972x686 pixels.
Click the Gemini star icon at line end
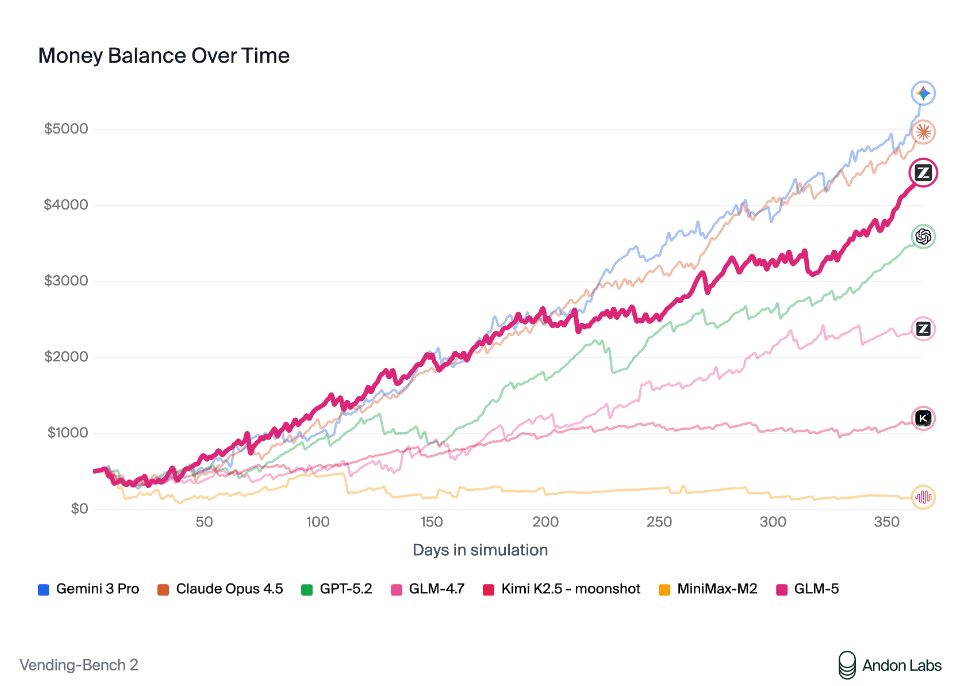click(923, 93)
